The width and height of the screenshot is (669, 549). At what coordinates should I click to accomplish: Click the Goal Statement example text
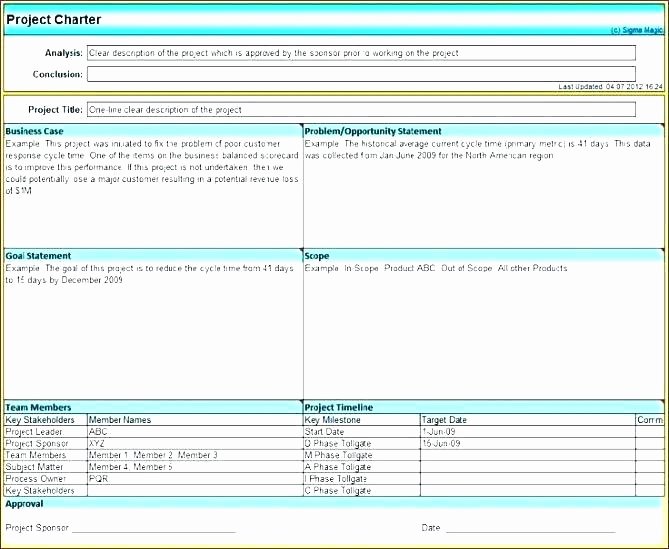[149, 274]
